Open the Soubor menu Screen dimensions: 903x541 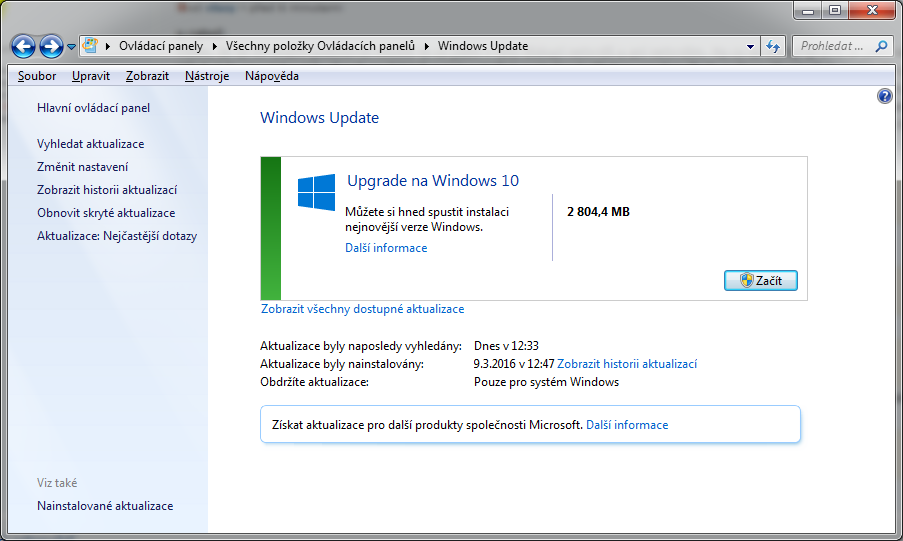37,76
